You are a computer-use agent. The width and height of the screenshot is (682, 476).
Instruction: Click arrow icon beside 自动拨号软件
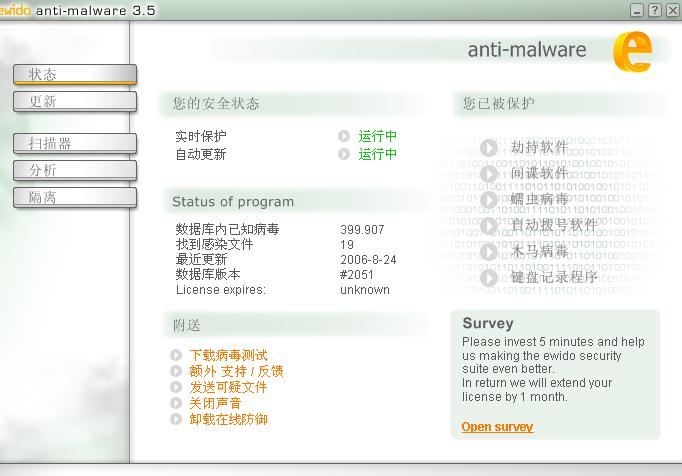click(x=489, y=226)
